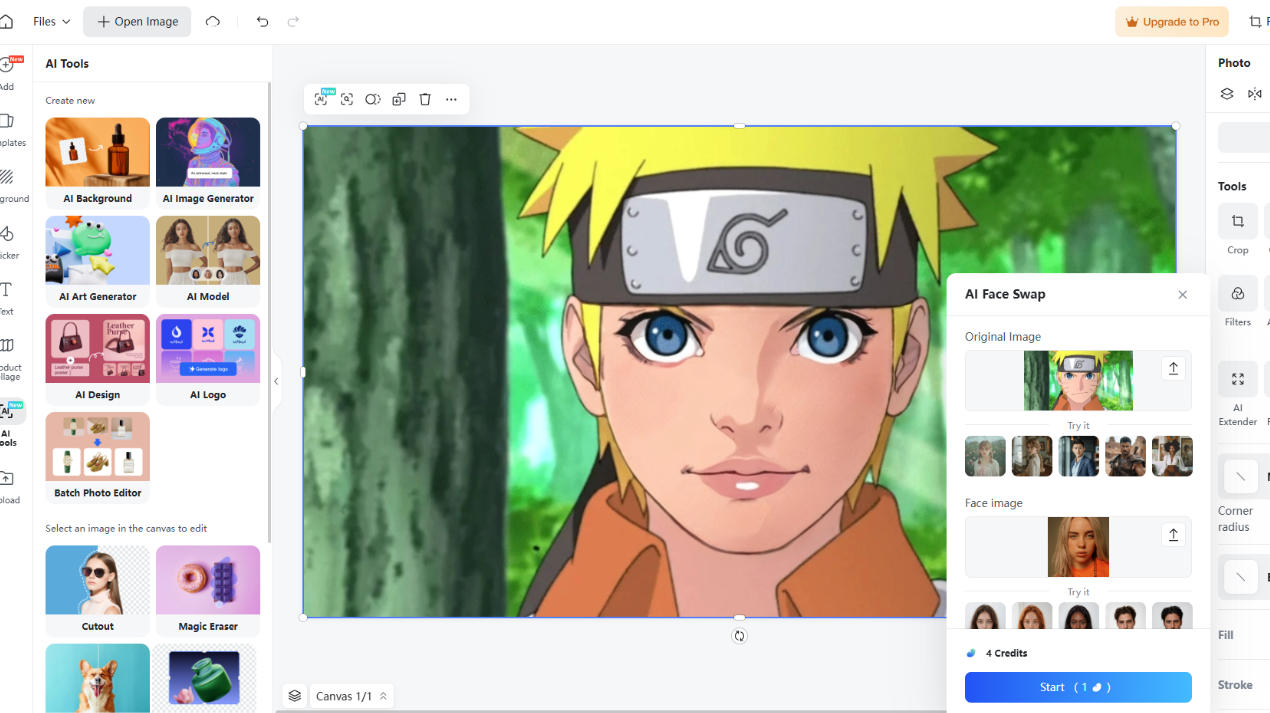1270x713 pixels.
Task: Click the image search frame icon
Action: pos(347,99)
